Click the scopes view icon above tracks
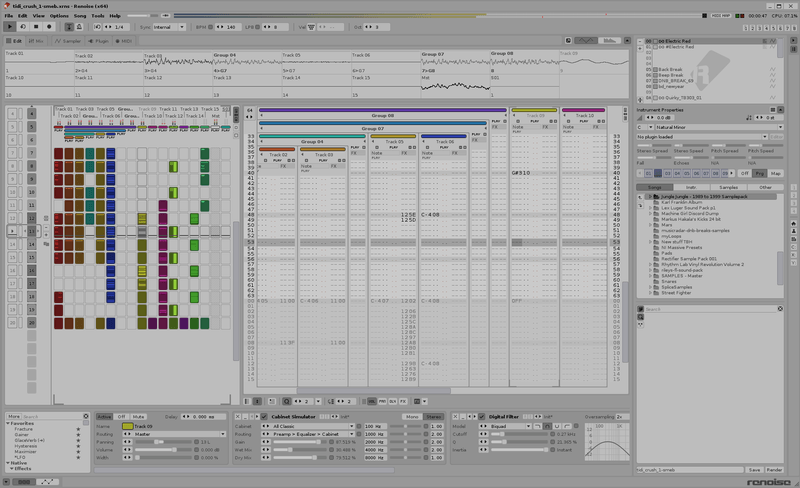This screenshot has height=488, width=800. (x=586, y=40)
